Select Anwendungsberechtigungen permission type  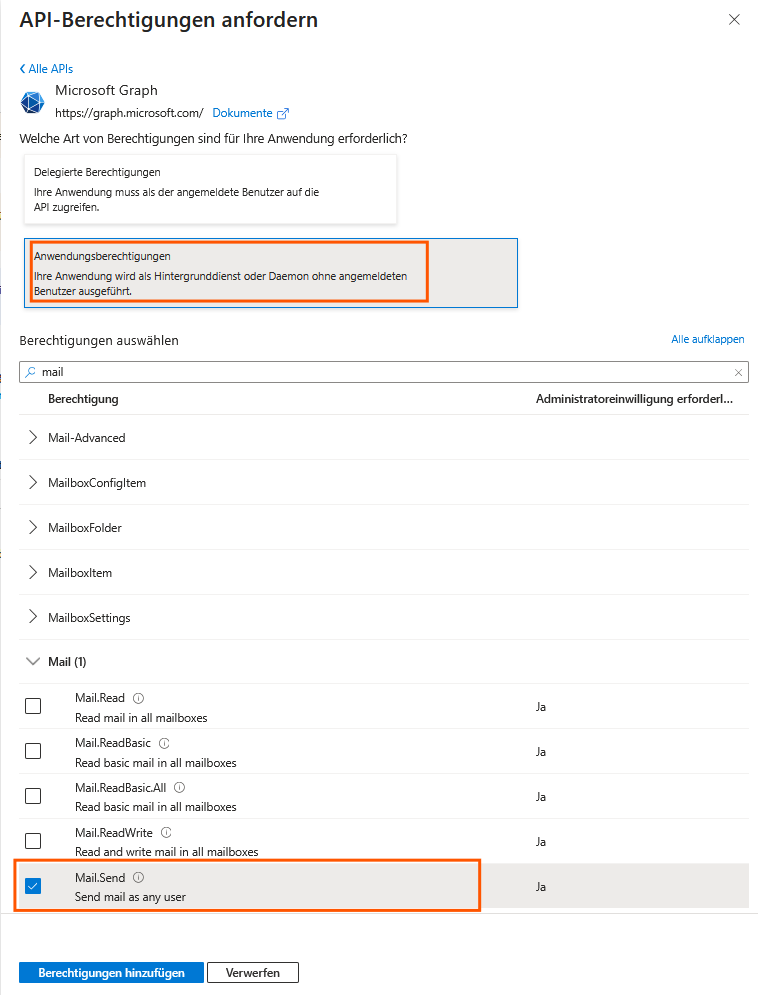tap(270, 273)
